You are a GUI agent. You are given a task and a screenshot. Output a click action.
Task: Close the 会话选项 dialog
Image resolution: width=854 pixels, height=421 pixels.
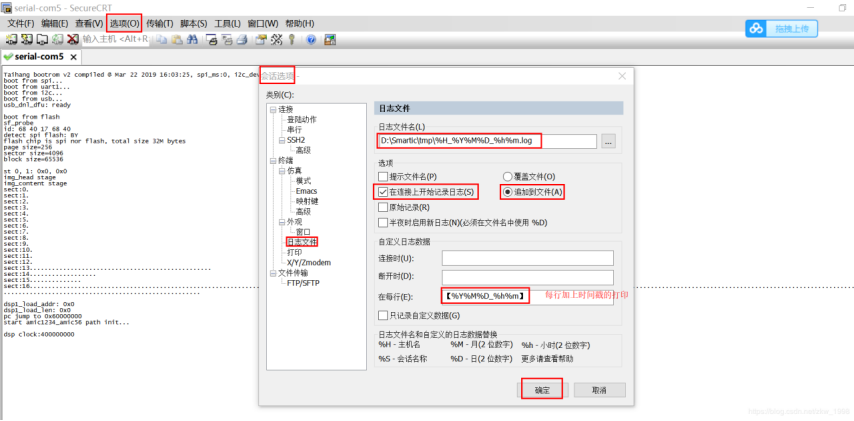(x=622, y=76)
